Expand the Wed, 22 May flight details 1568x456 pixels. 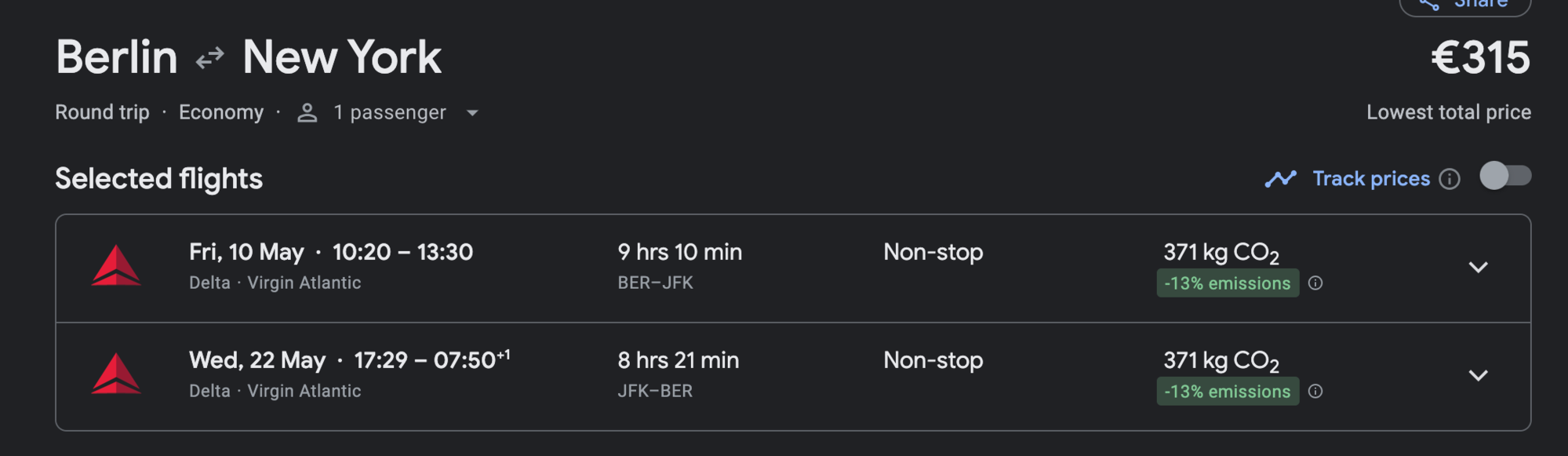(1478, 376)
